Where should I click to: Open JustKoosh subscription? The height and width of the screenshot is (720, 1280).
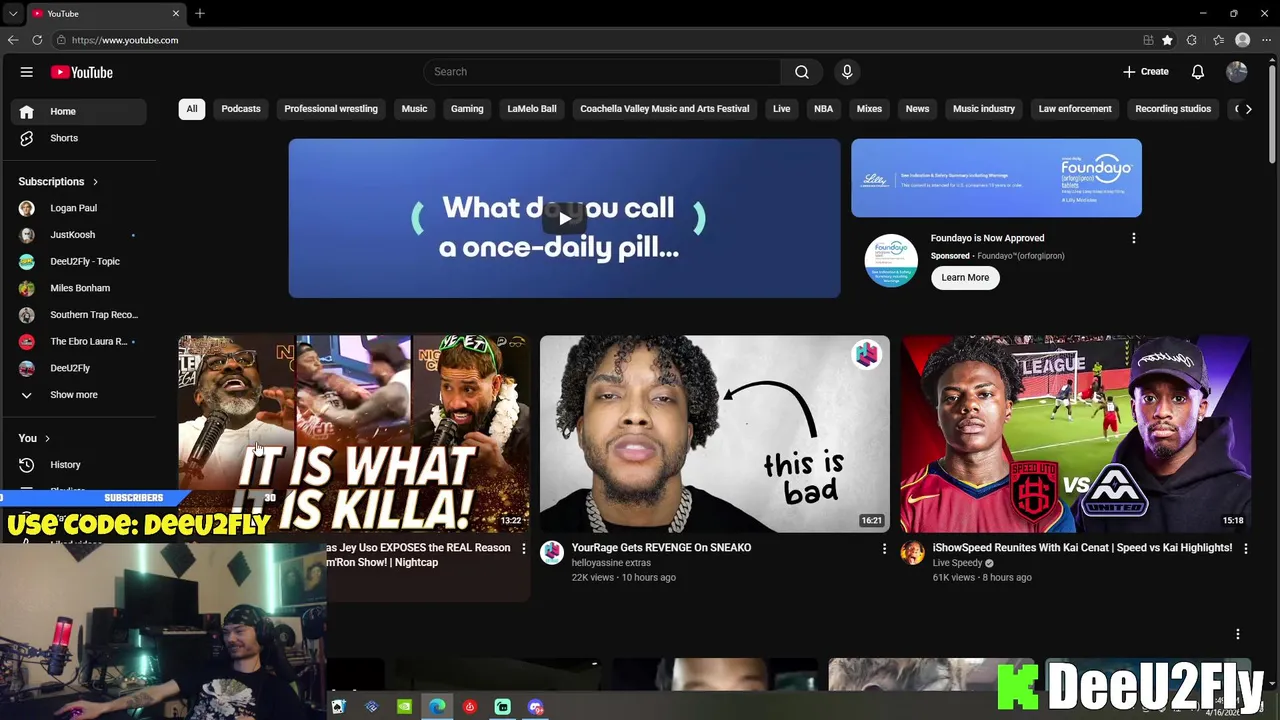tap(80, 235)
